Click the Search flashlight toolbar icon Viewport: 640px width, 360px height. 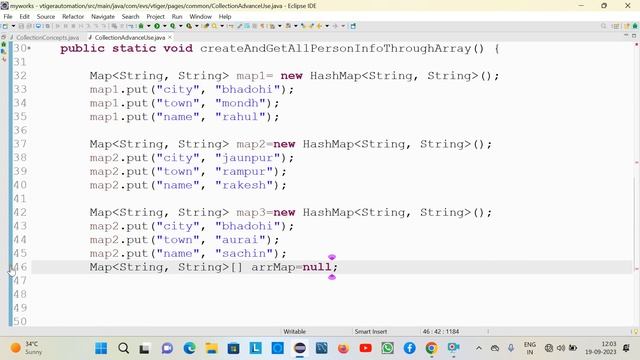tap(214, 26)
